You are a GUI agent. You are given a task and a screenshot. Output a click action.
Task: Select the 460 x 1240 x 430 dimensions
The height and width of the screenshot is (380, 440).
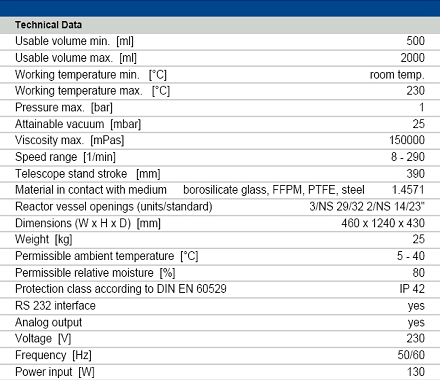click(383, 223)
